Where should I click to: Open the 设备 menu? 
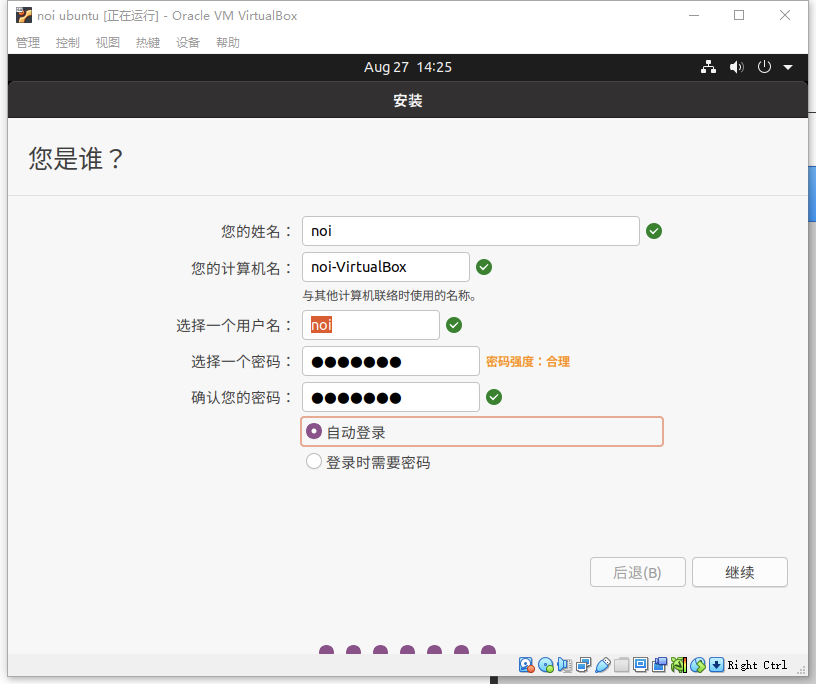point(188,43)
